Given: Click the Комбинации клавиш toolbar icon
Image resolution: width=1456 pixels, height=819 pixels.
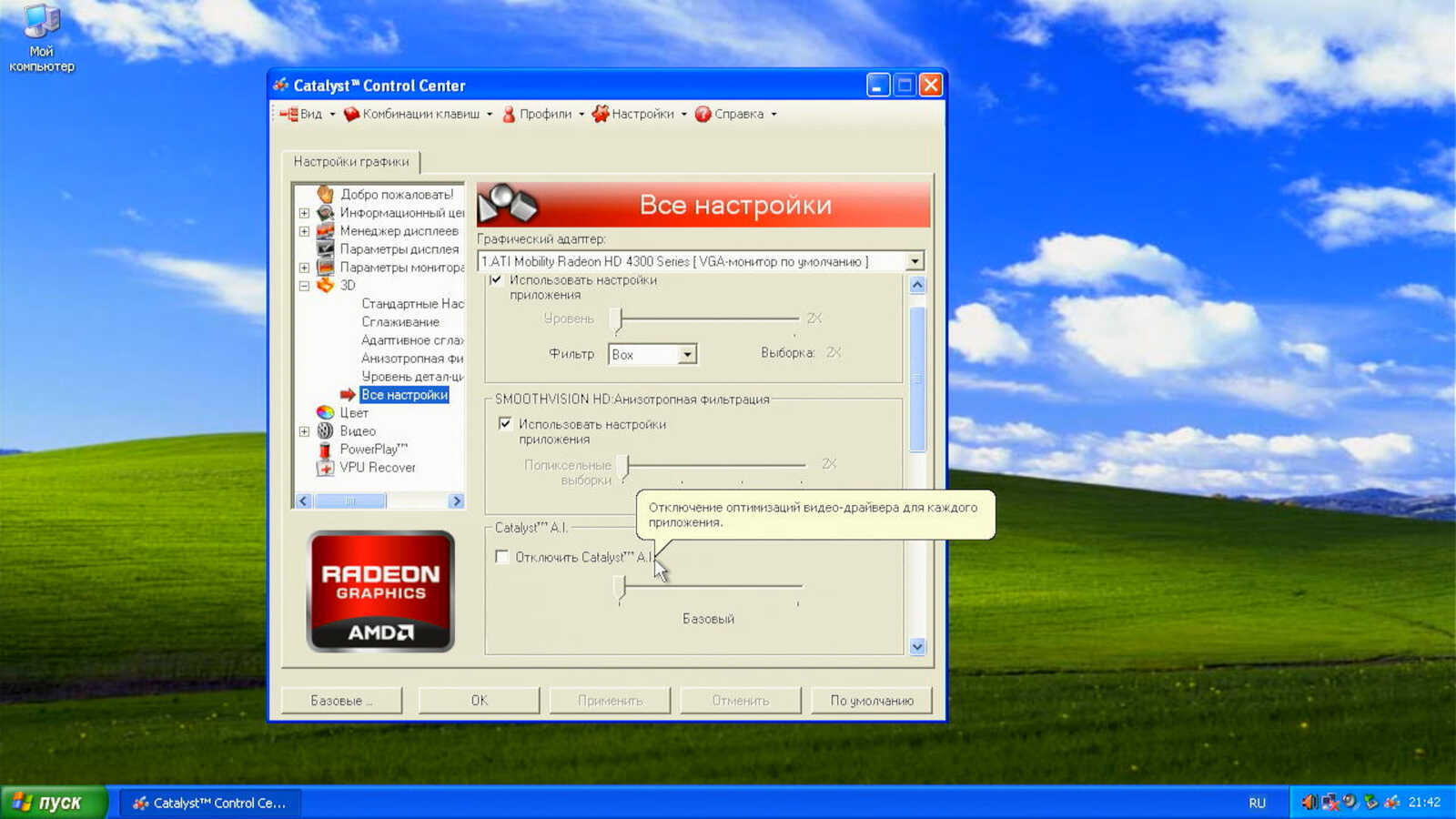Looking at the screenshot, I should (x=351, y=114).
